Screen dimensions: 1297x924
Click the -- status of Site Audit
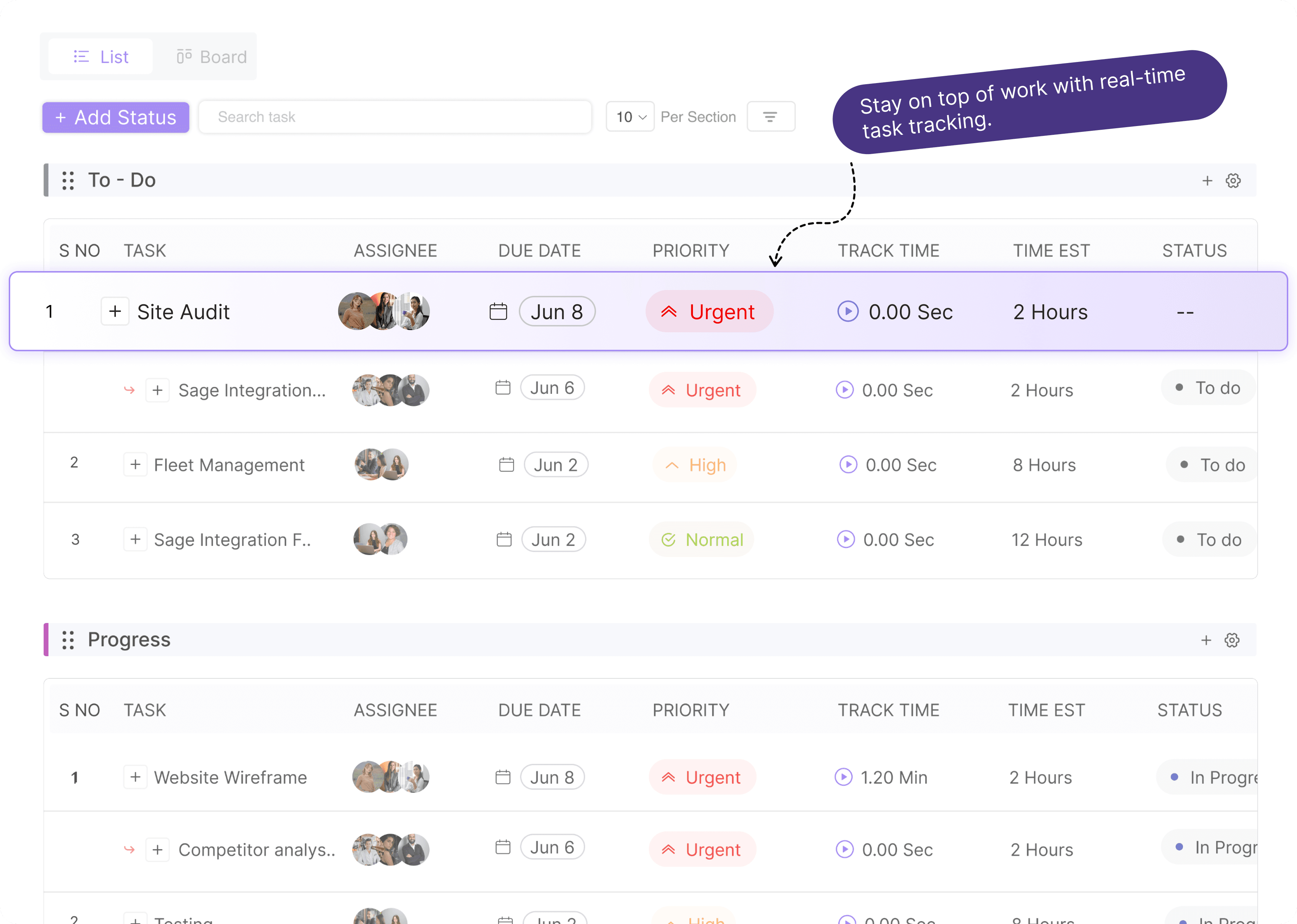pos(1185,312)
